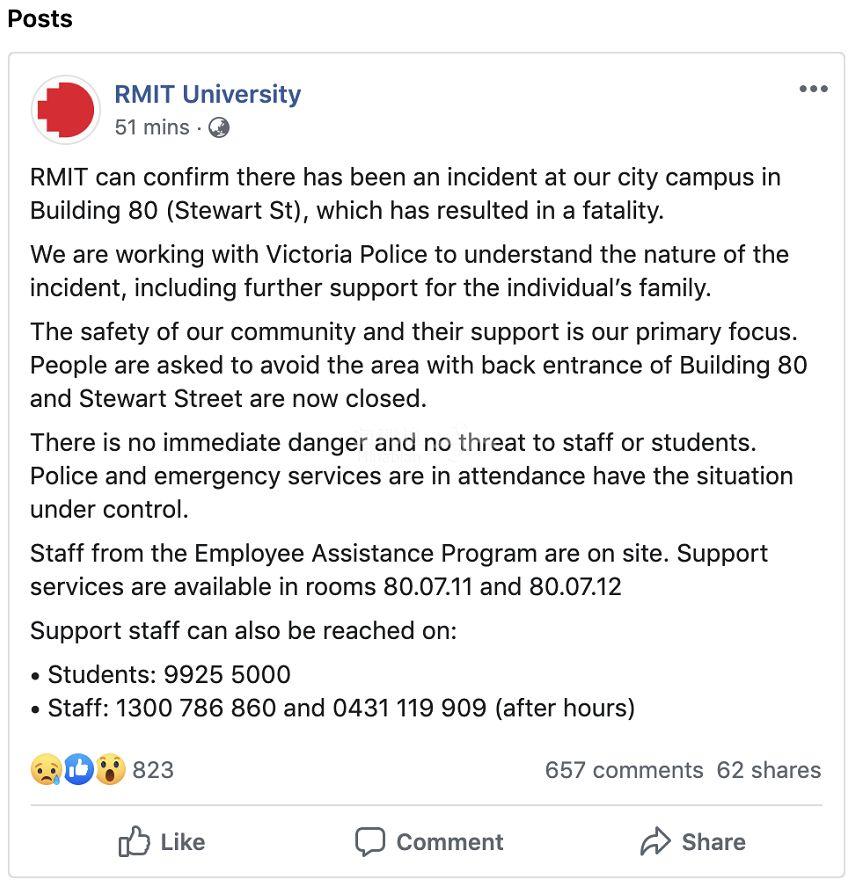Viewport: 853px width, 886px height.
Task: Click the "Posts" section heading
Action: (40, 19)
